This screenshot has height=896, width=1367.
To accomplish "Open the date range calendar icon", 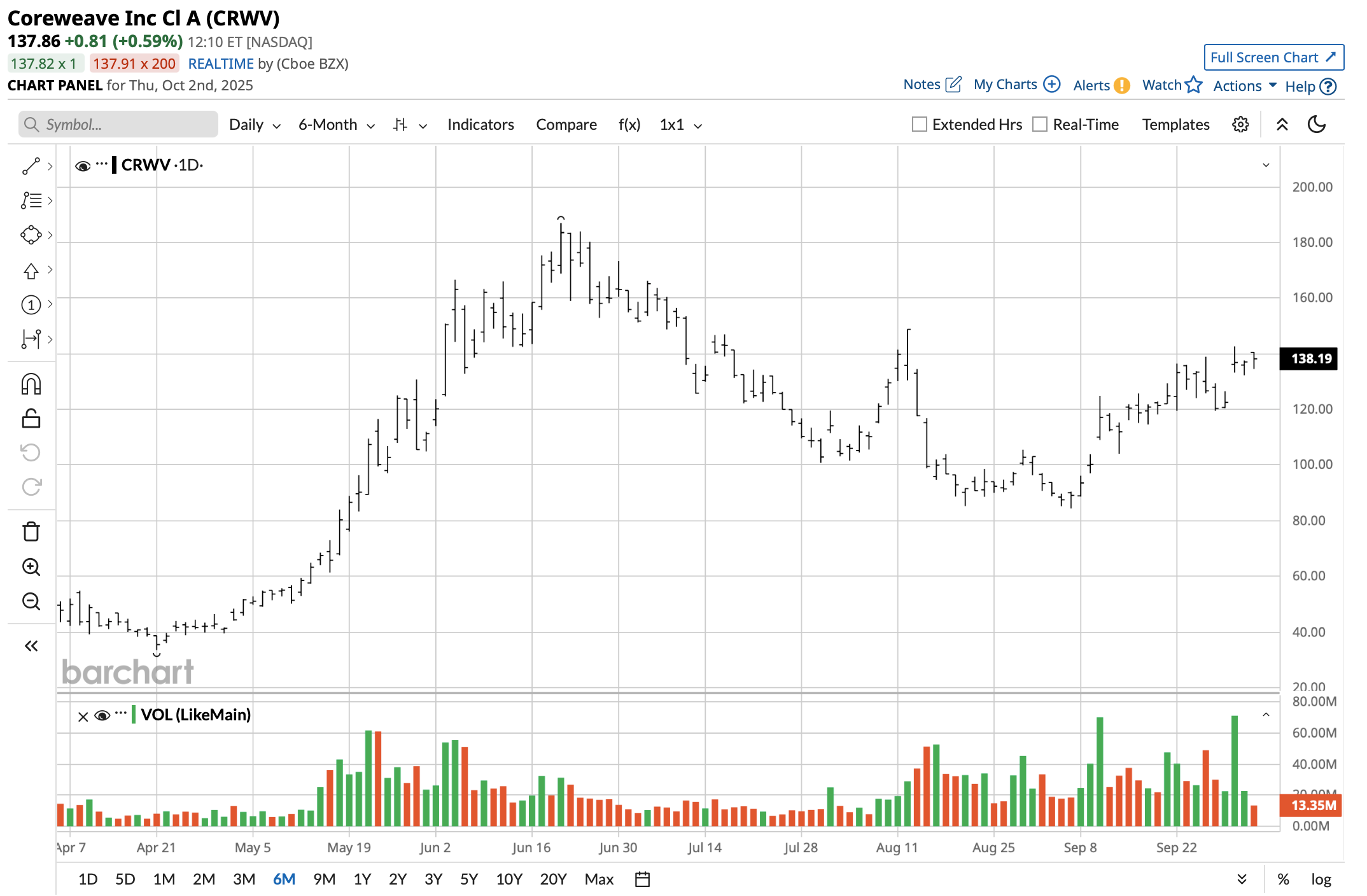I will click(x=642, y=879).
